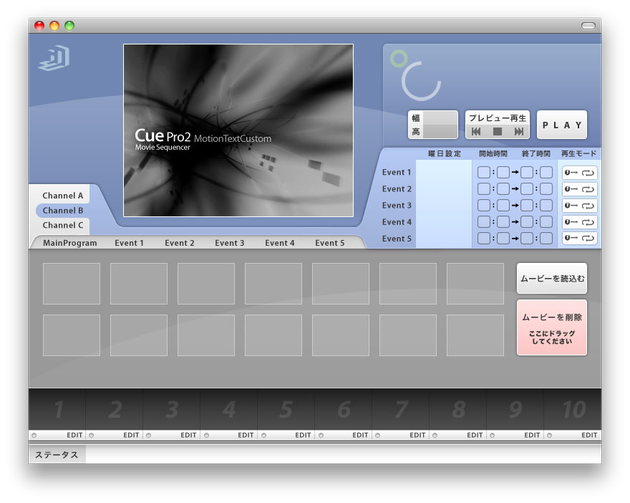Click the 高 height input field
The height and width of the screenshot is (503, 630).
(440, 131)
